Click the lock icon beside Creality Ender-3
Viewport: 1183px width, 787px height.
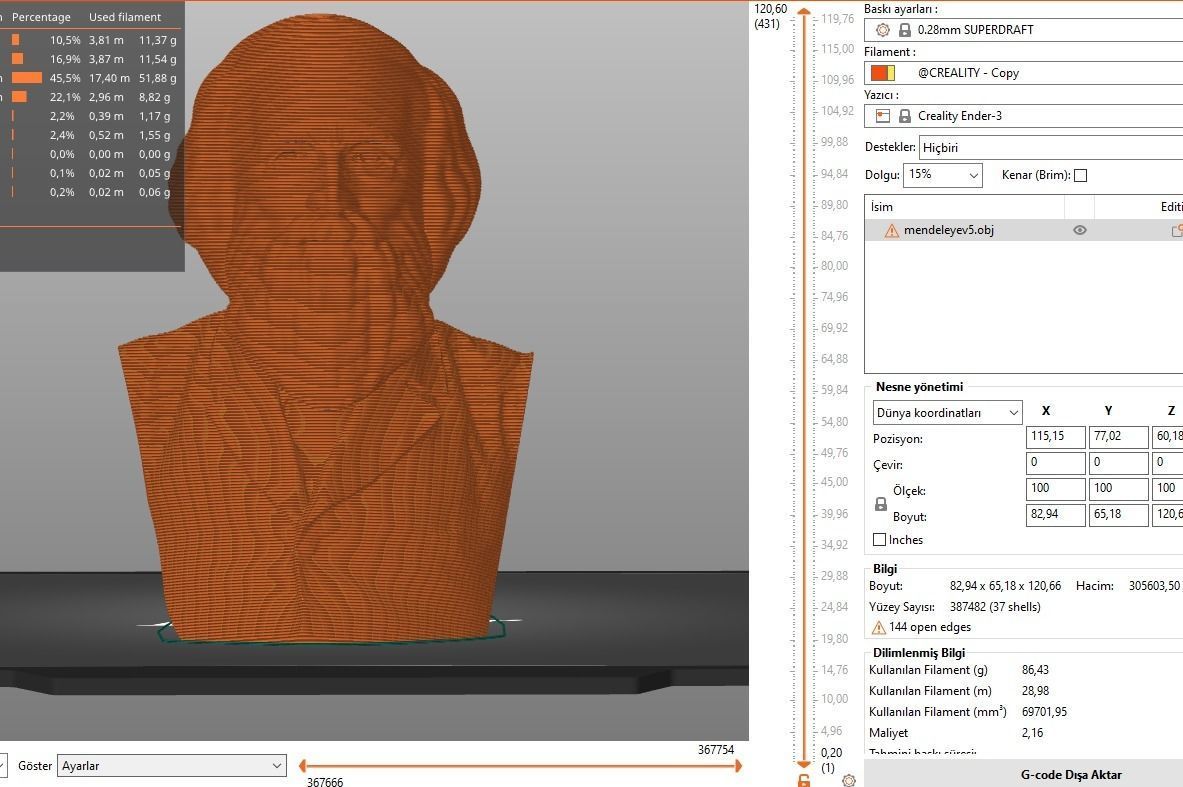(x=905, y=116)
